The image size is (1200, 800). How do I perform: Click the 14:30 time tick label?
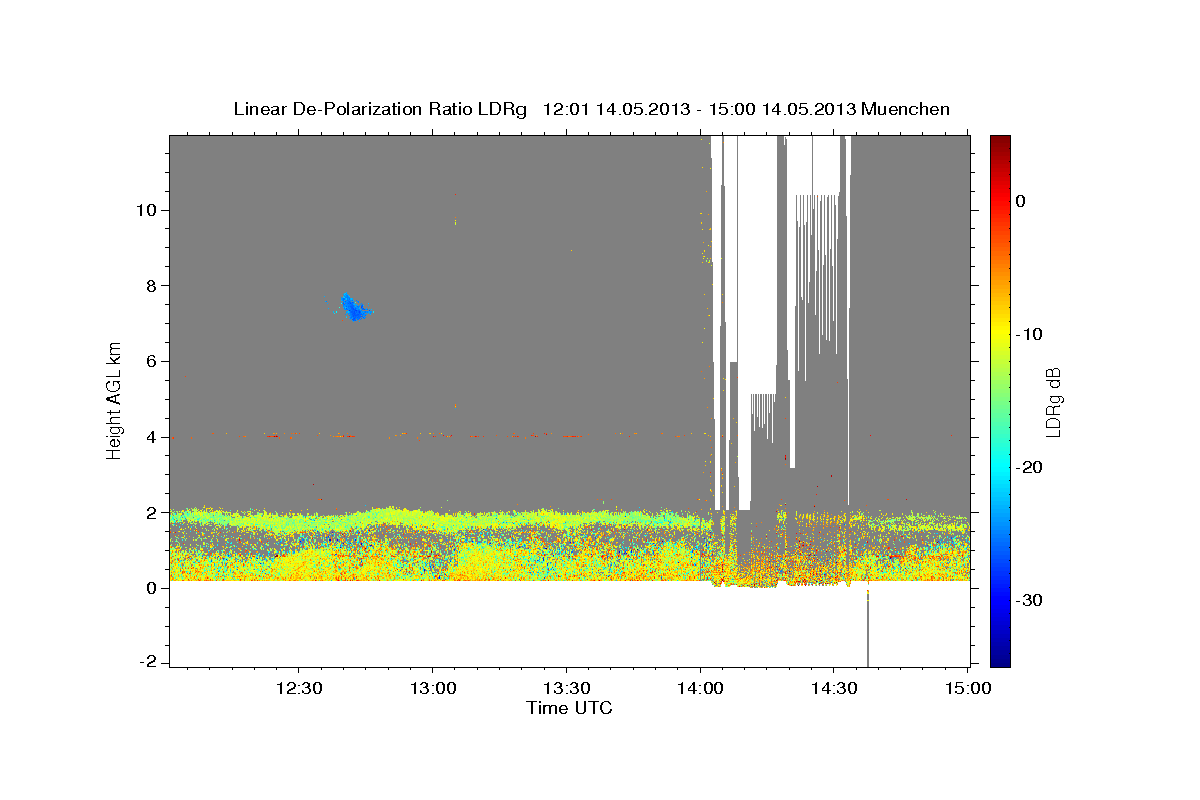834,689
